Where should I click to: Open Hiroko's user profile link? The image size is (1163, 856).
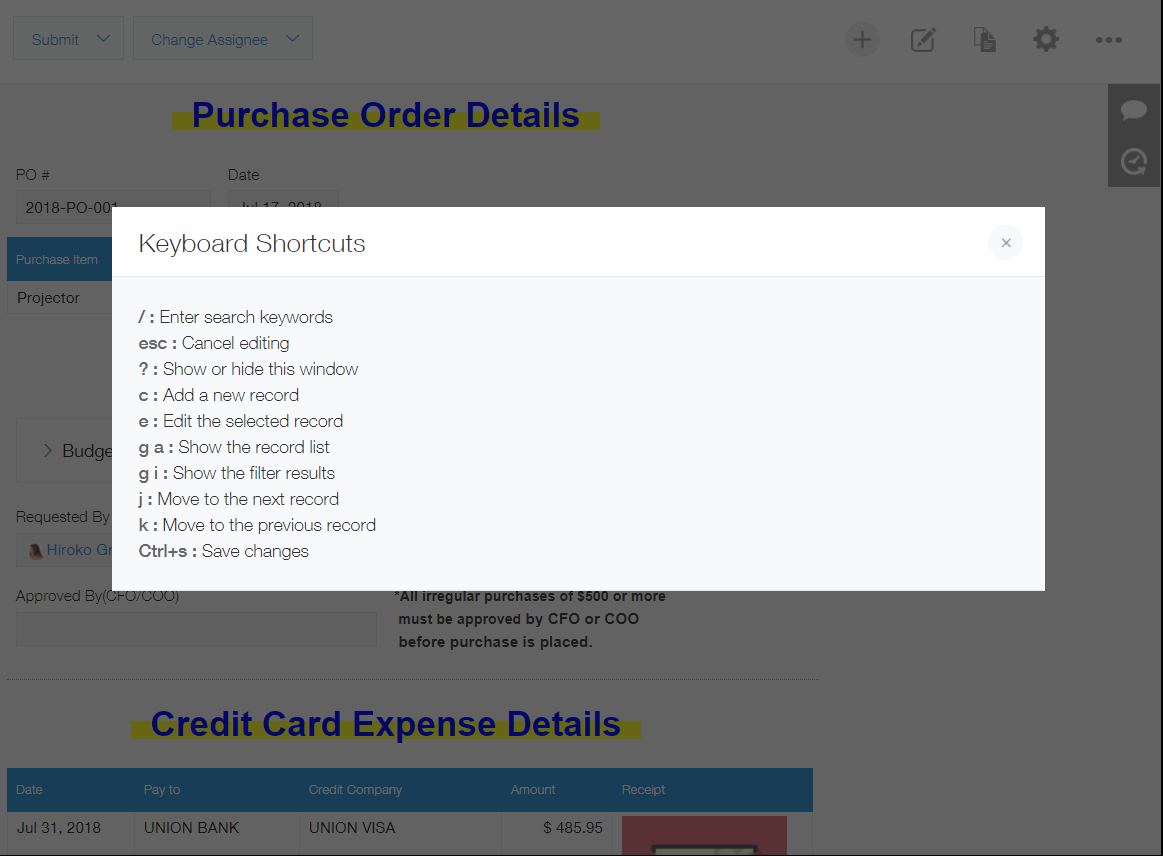78,550
